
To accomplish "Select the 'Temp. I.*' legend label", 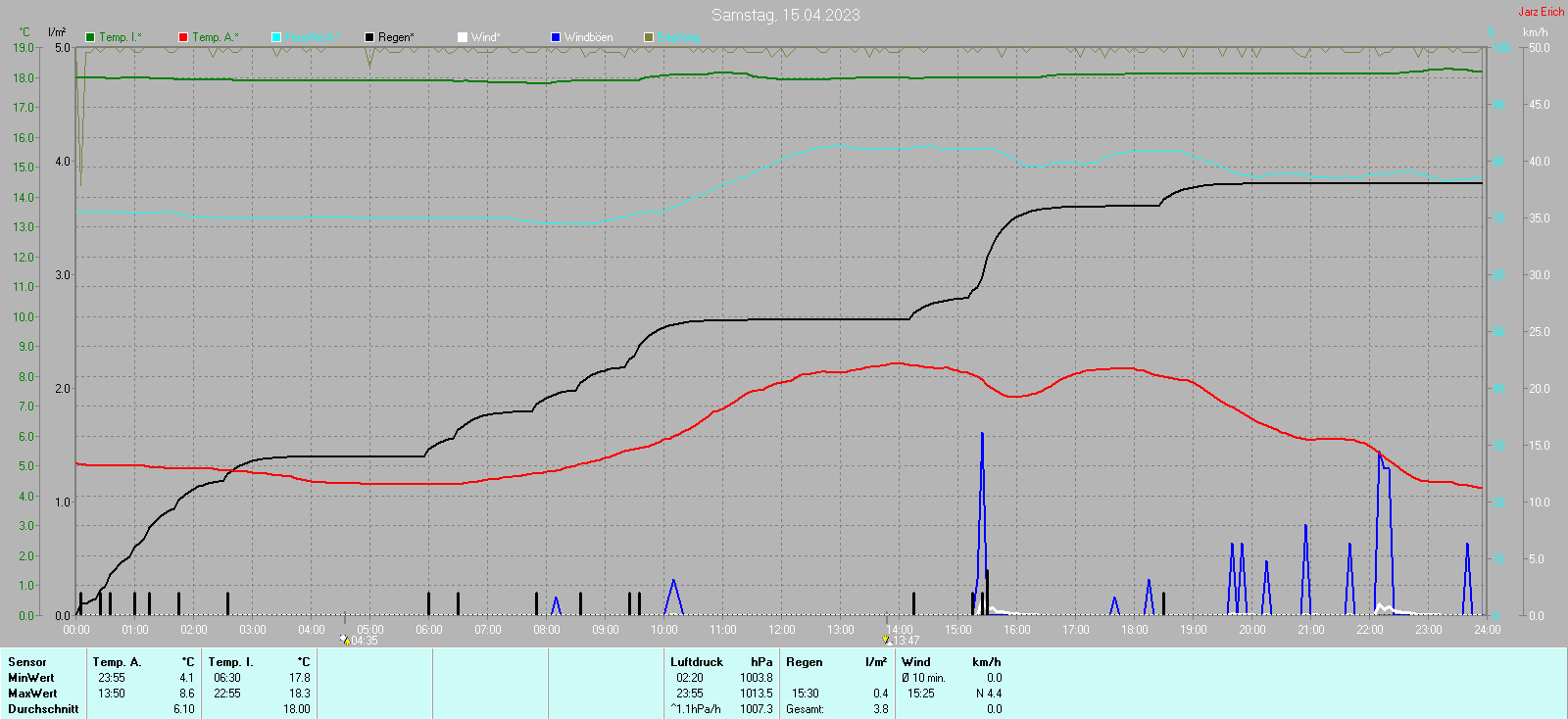I will click(121, 37).
